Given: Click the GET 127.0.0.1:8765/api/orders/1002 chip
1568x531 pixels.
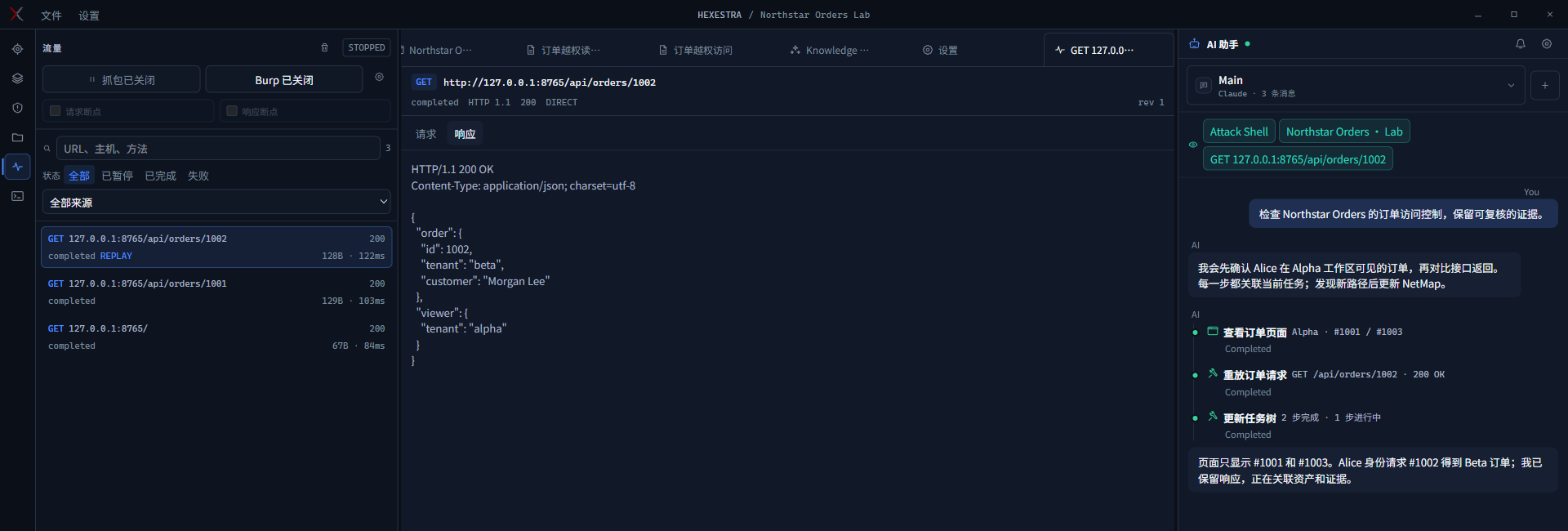Looking at the screenshot, I should [x=1298, y=159].
